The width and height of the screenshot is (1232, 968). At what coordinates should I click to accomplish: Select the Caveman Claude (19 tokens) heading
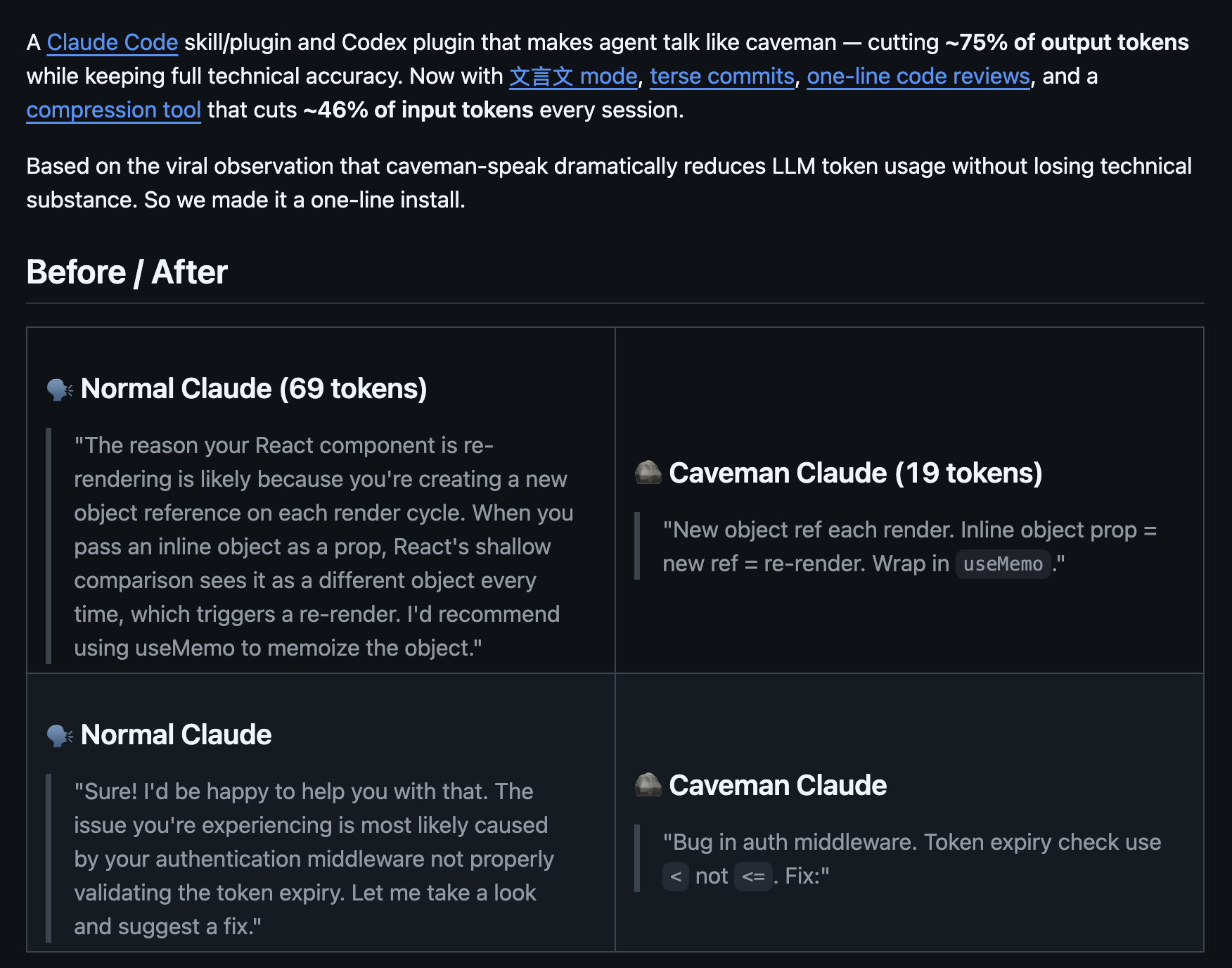855,473
